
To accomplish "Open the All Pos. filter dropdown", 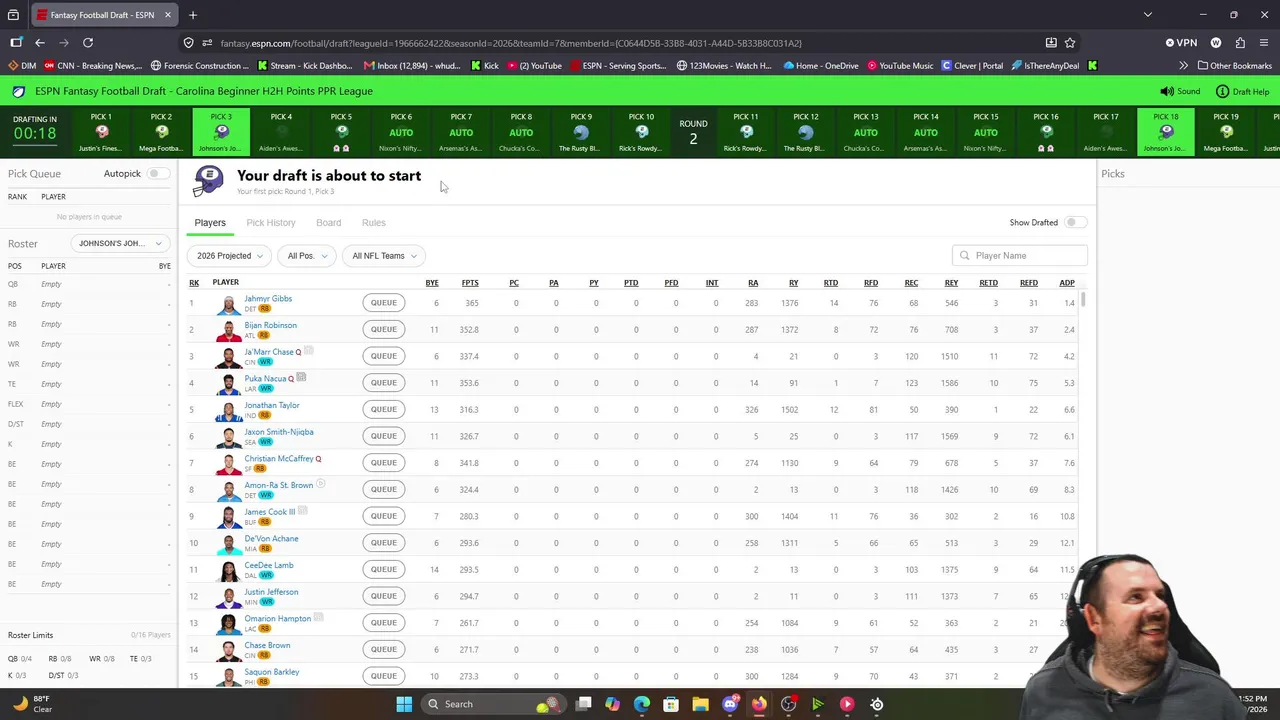I will click(x=307, y=256).
